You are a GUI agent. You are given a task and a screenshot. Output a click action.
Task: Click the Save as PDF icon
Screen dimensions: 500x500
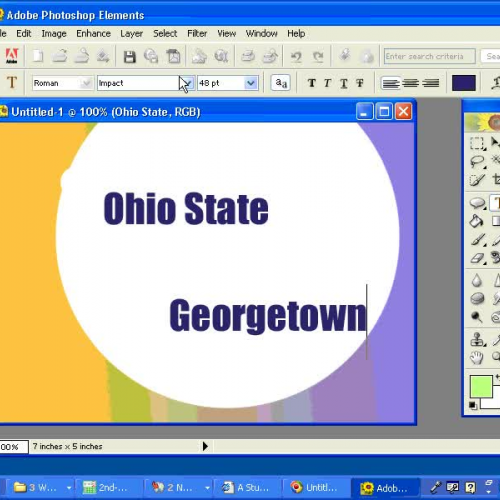173,56
